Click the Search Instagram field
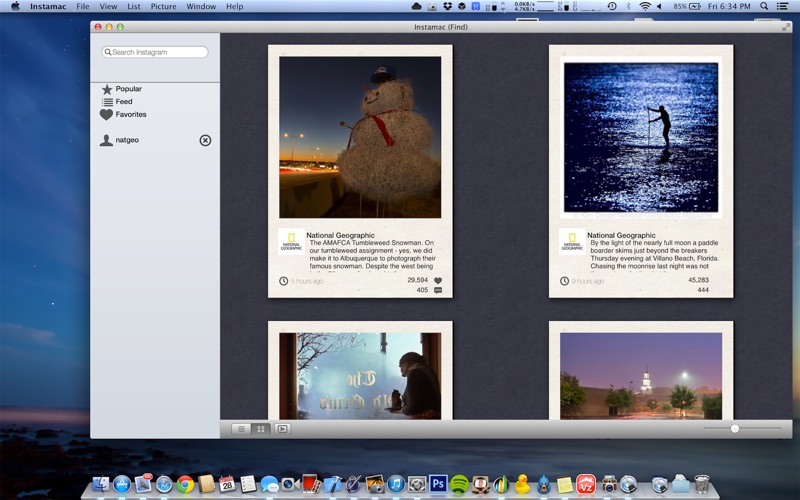This screenshot has width=800, height=500. tap(155, 52)
